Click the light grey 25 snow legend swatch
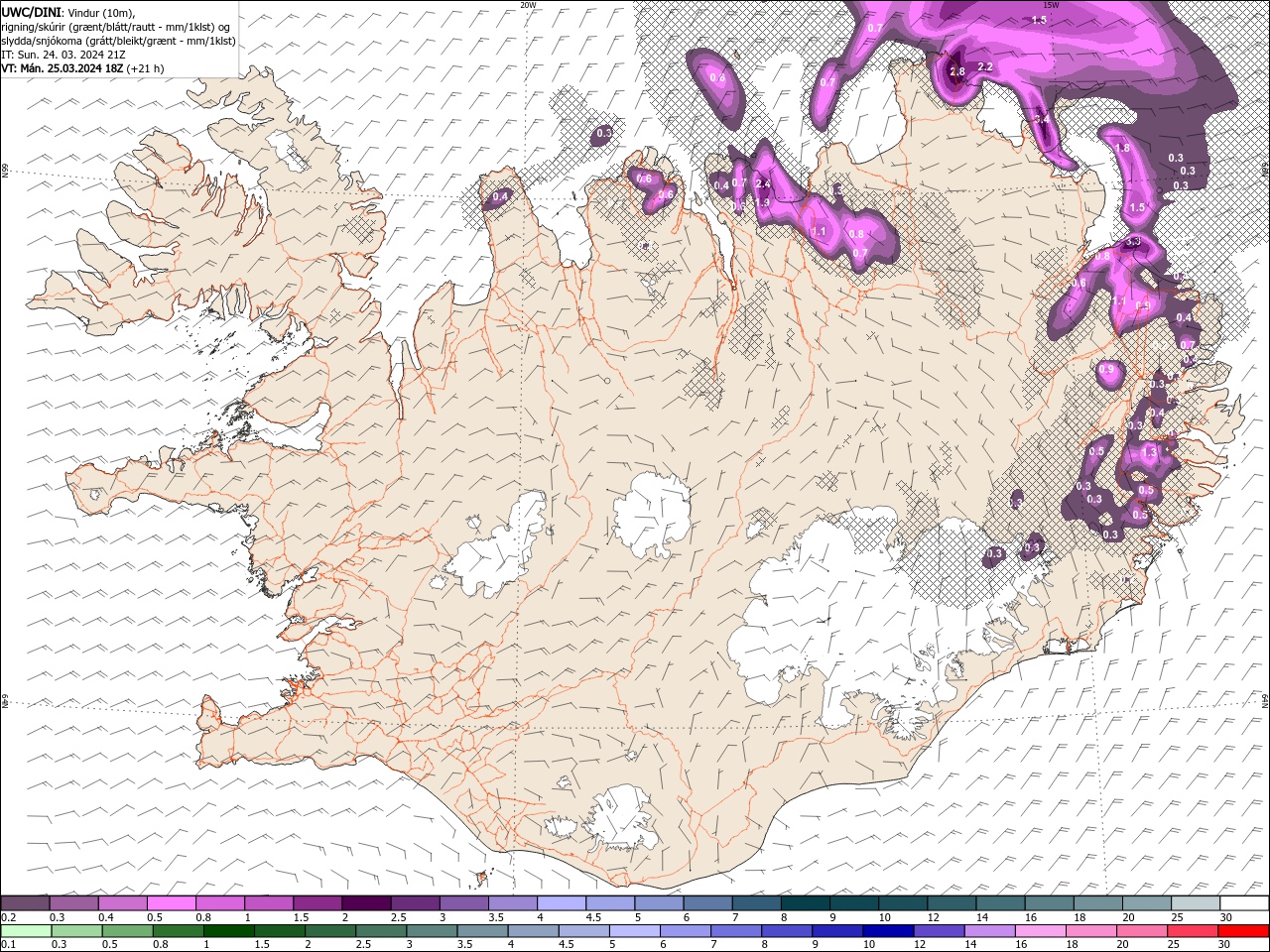Viewport: 1270px width, 952px height. coord(1197,903)
